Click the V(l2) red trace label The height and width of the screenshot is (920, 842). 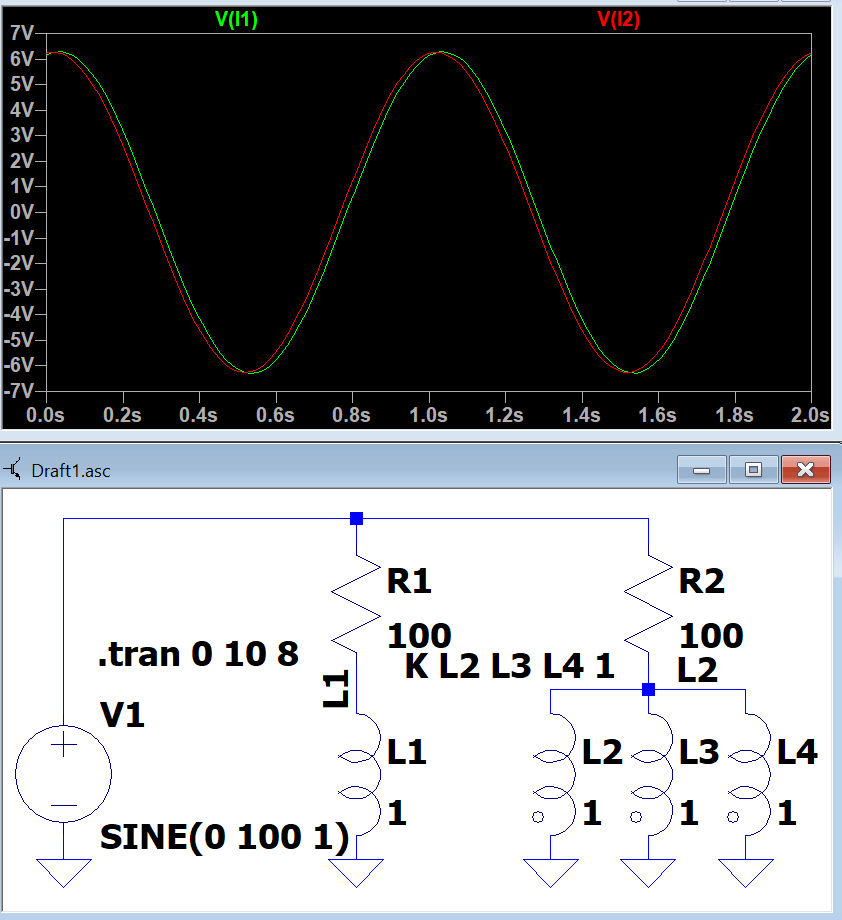(x=618, y=19)
